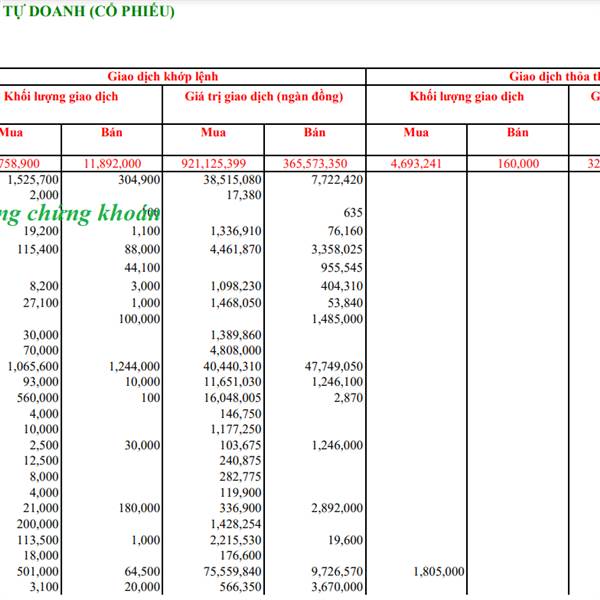Click value 2,892,000
Viewport: 600px width, 600px height.
click(x=337, y=508)
